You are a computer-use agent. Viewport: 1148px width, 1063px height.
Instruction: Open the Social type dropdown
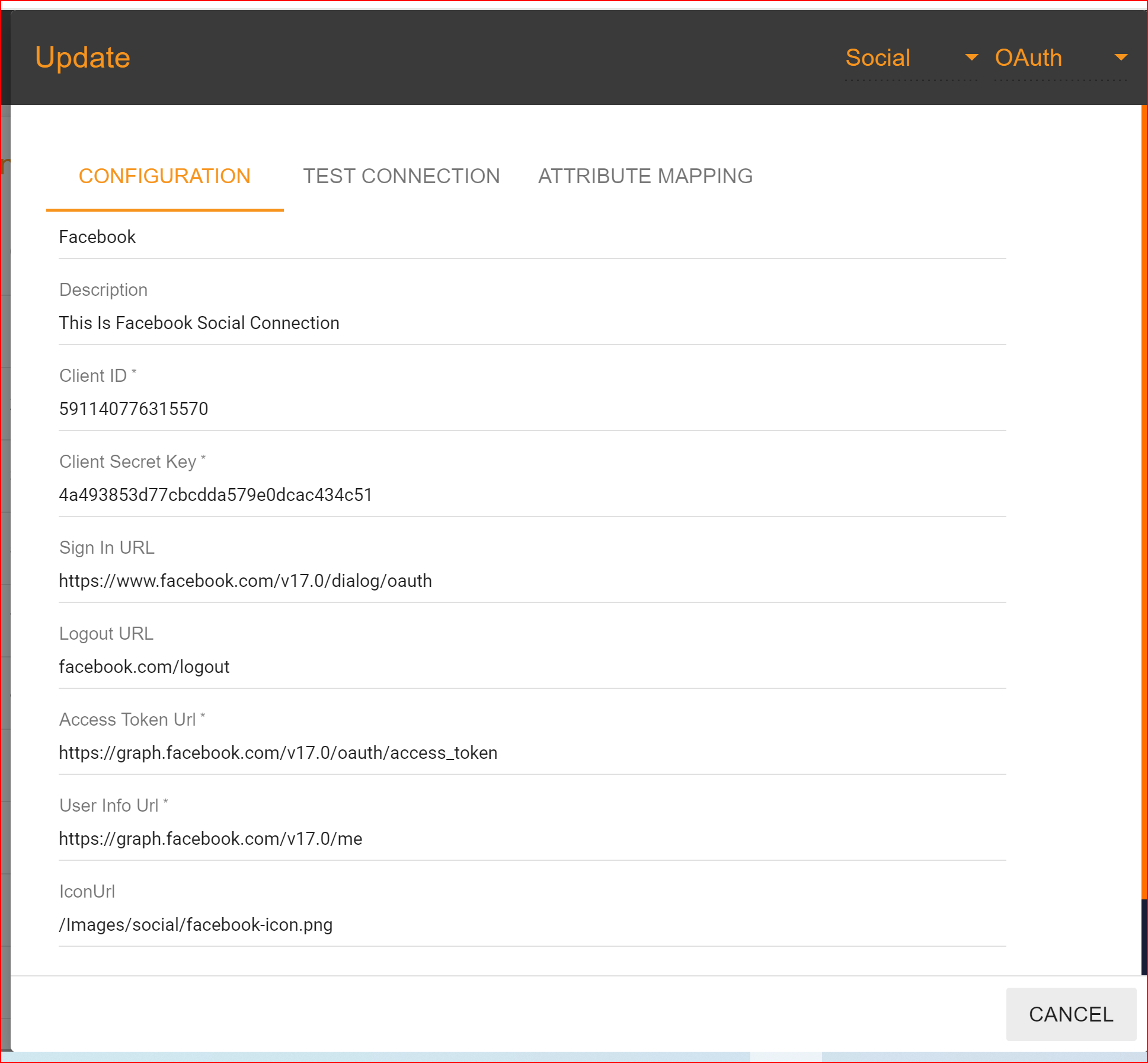click(x=911, y=58)
